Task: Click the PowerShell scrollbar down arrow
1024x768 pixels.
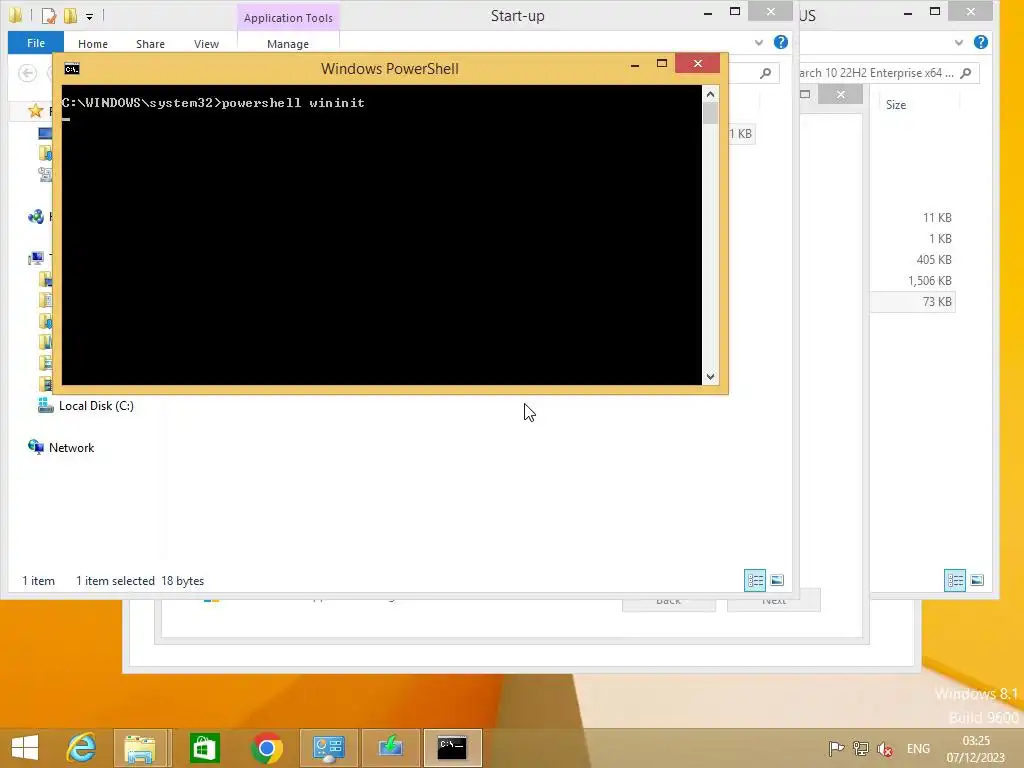Action: coord(711,377)
